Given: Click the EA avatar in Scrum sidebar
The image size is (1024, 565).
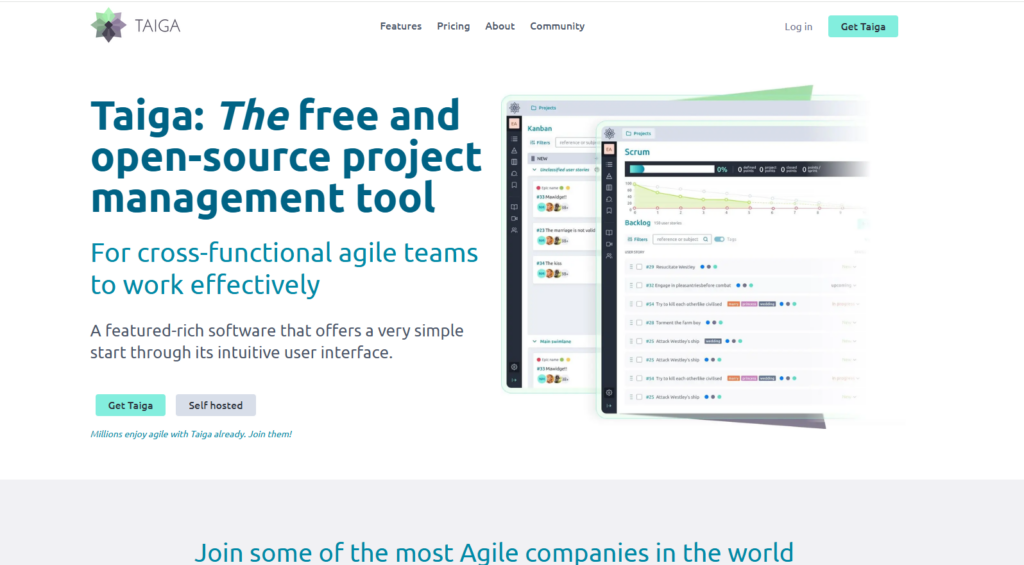Looking at the screenshot, I should pyautogui.click(x=609, y=150).
